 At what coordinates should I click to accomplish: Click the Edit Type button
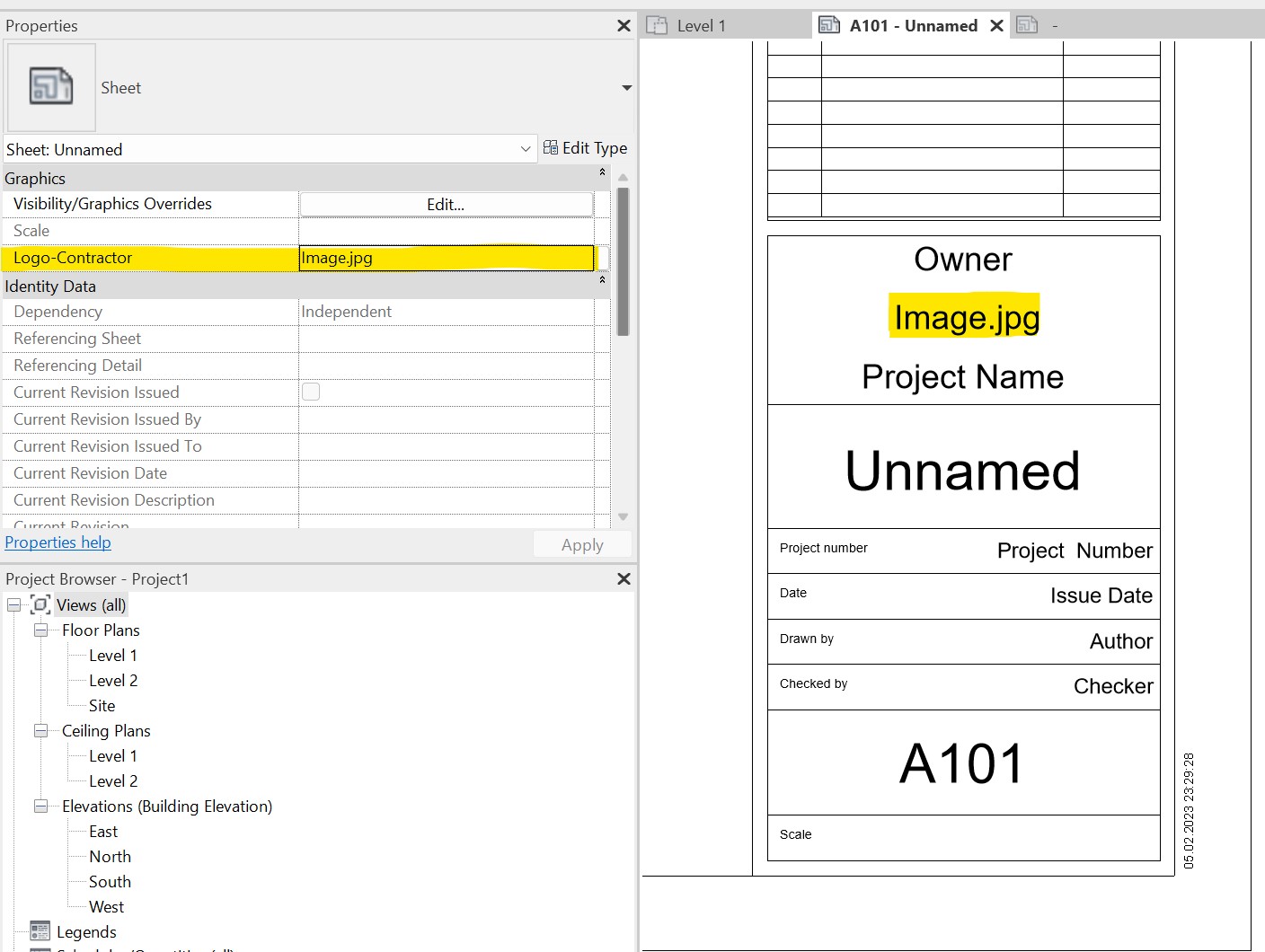click(x=586, y=148)
